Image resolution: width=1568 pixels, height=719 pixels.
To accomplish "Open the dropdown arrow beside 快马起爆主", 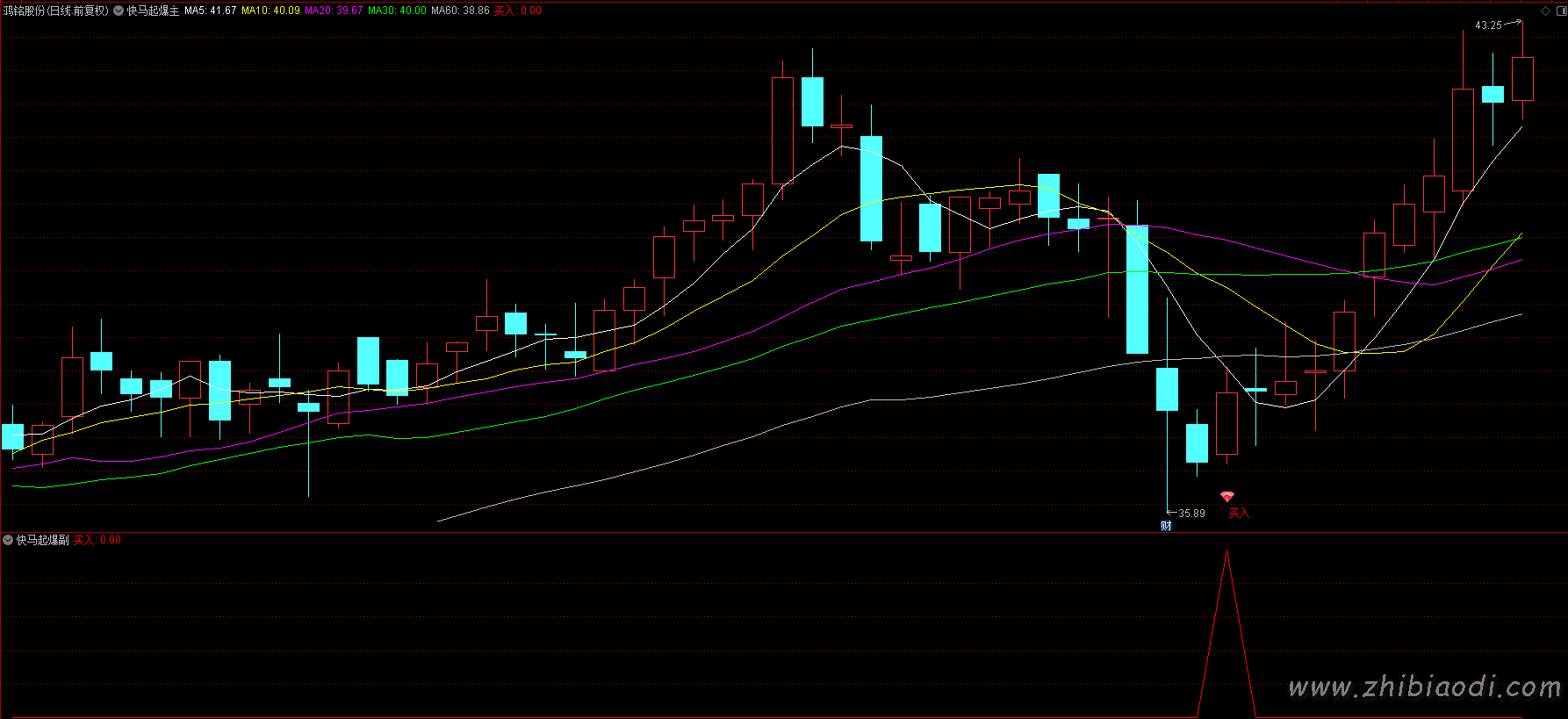I will [119, 11].
